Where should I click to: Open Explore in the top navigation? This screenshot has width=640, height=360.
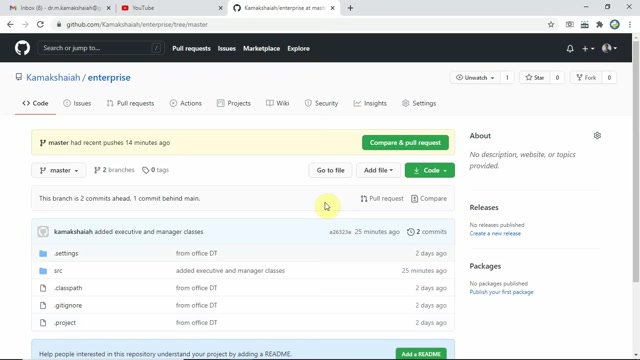(298, 49)
